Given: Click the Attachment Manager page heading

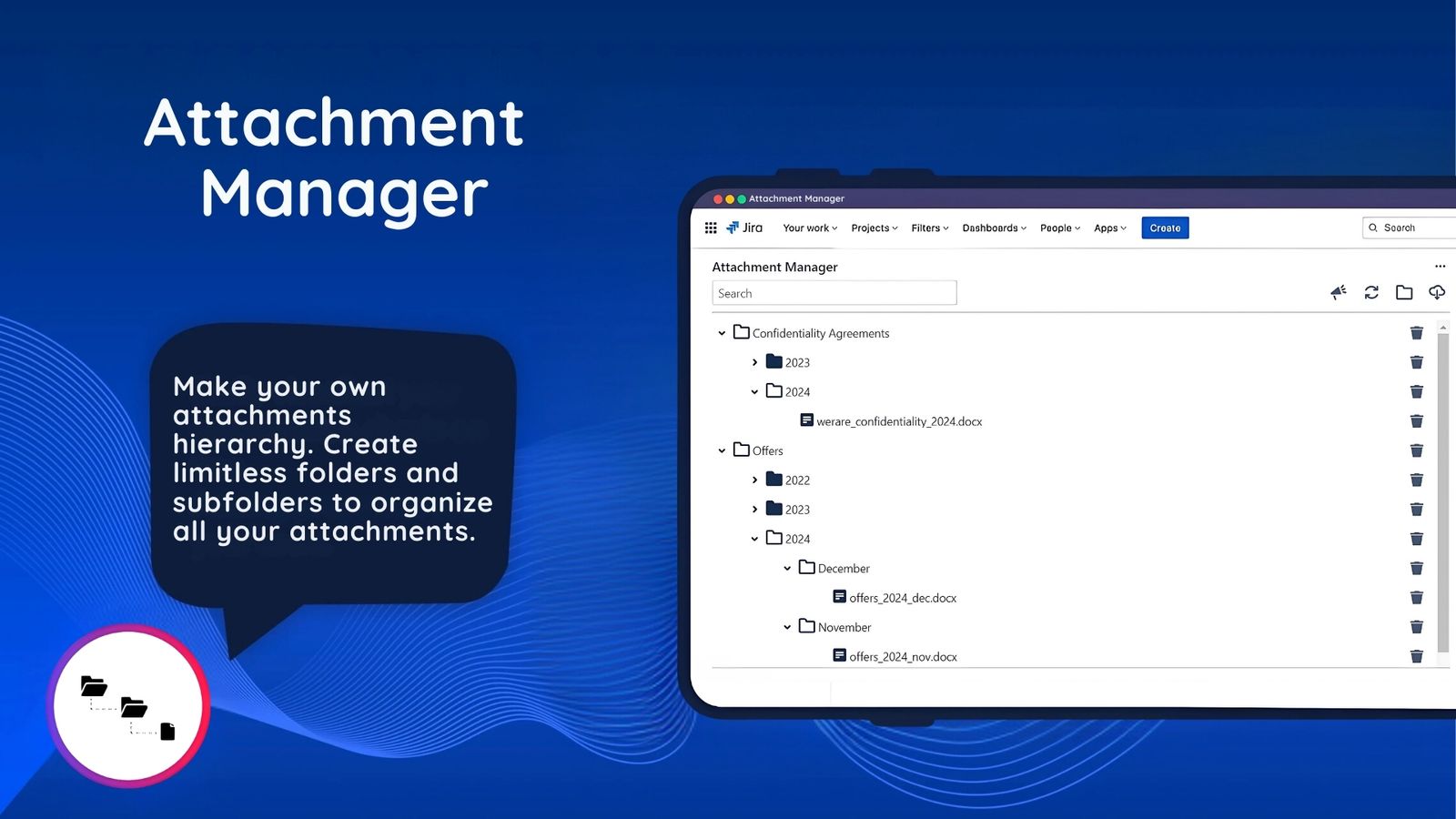Looking at the screenshot, I should click(774, 267).
